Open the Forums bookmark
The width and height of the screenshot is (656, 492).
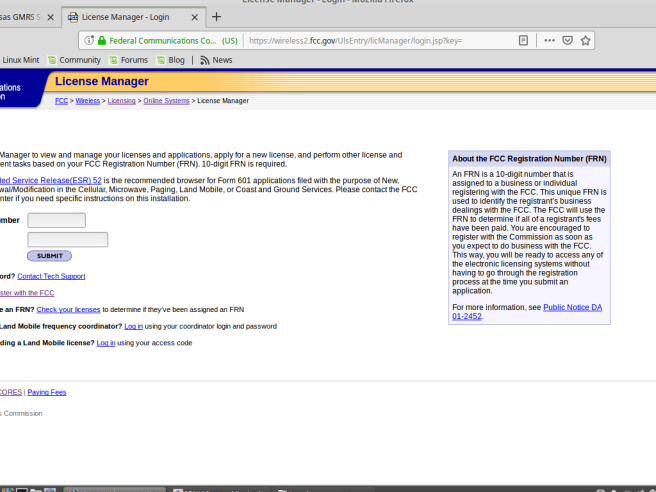tap(129, 60)
